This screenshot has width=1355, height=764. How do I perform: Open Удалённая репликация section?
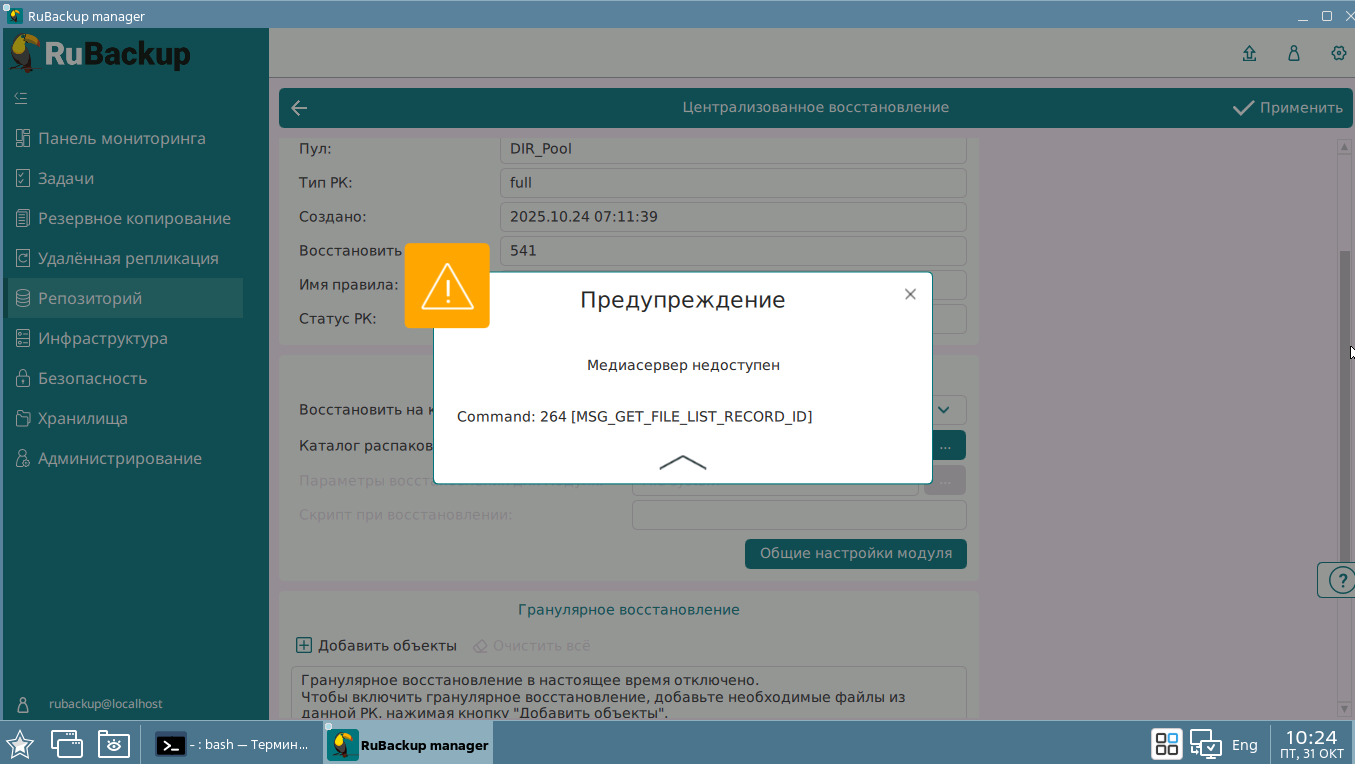click(x=128, y=258)
